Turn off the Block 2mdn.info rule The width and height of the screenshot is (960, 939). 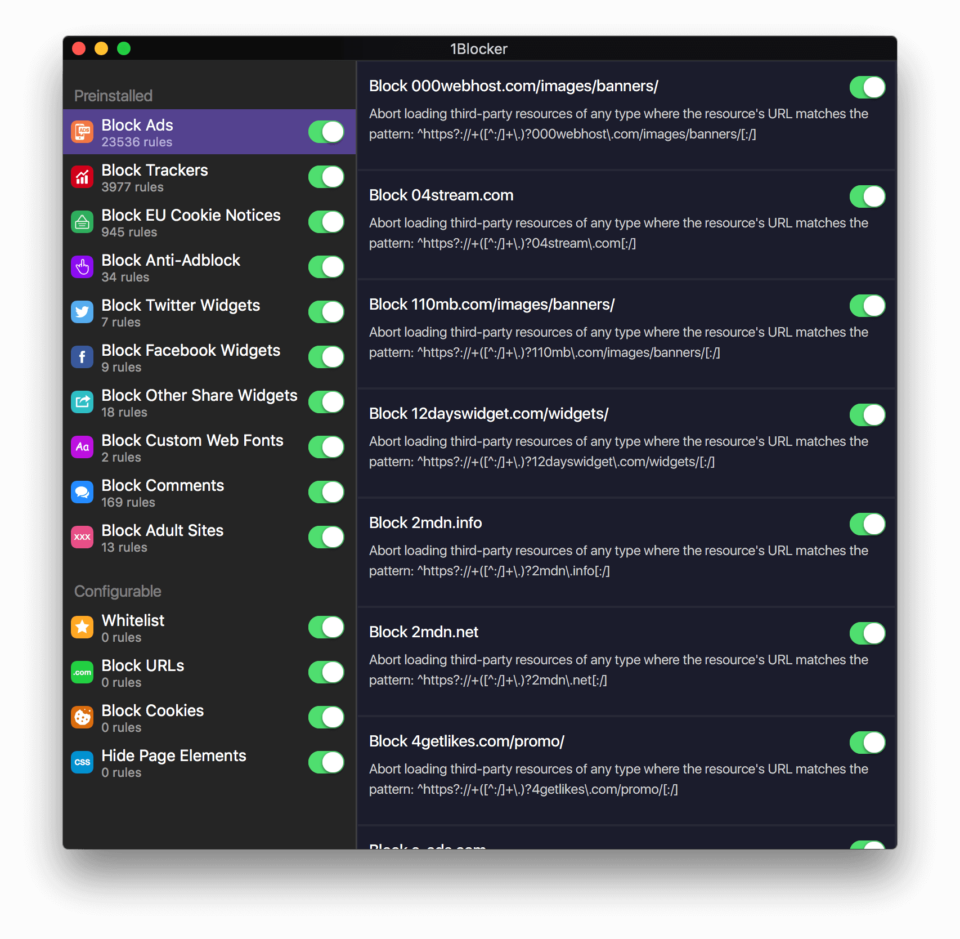click(x=867, y=524)
